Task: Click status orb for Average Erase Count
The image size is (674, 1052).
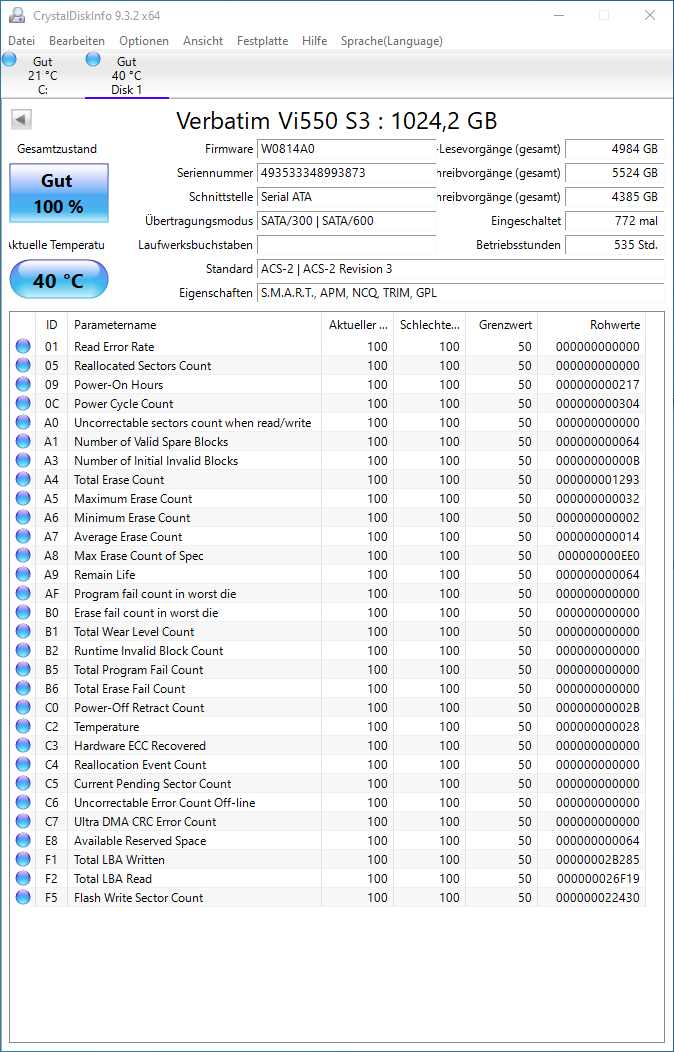Action: coord(23,537)
